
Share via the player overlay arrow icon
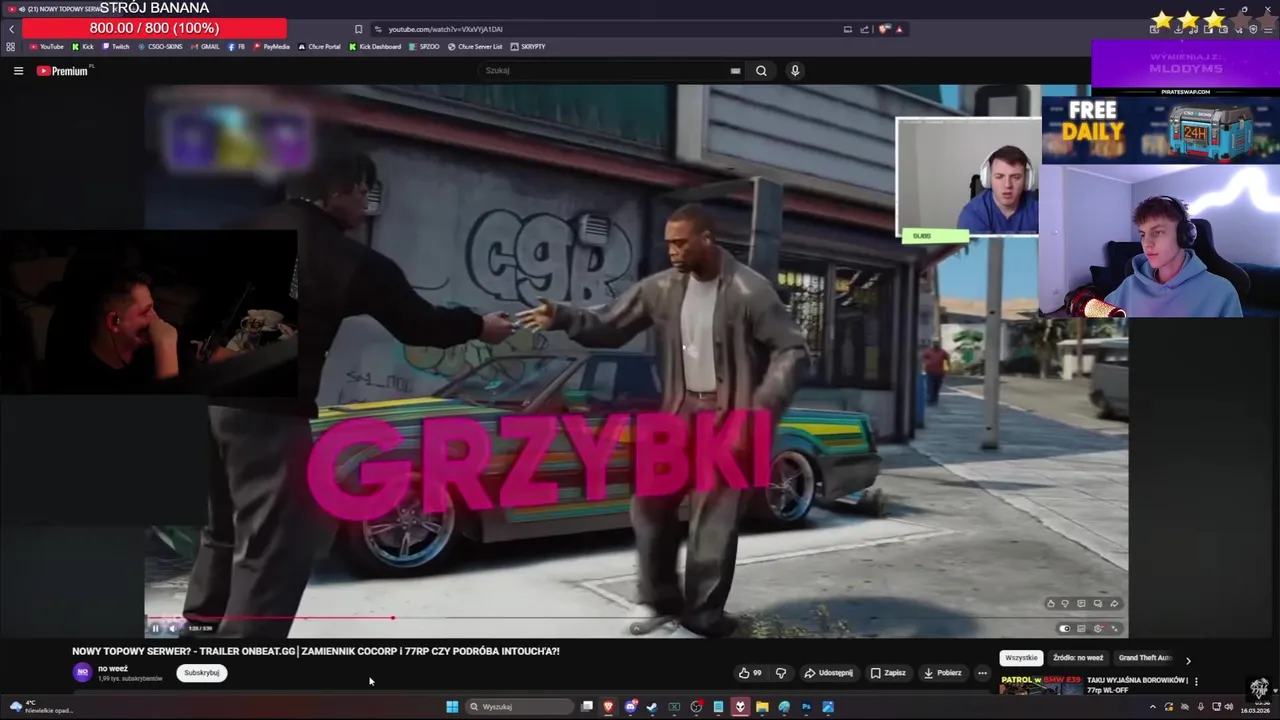click(1114, 604)
